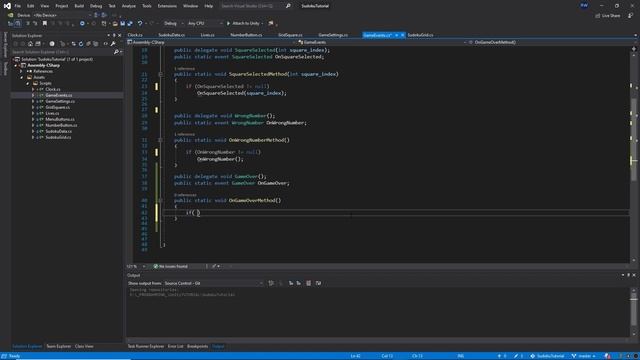Switch to the Lives.cs editor tab
This screenshot has height=360, width=640.
(207, 35)
